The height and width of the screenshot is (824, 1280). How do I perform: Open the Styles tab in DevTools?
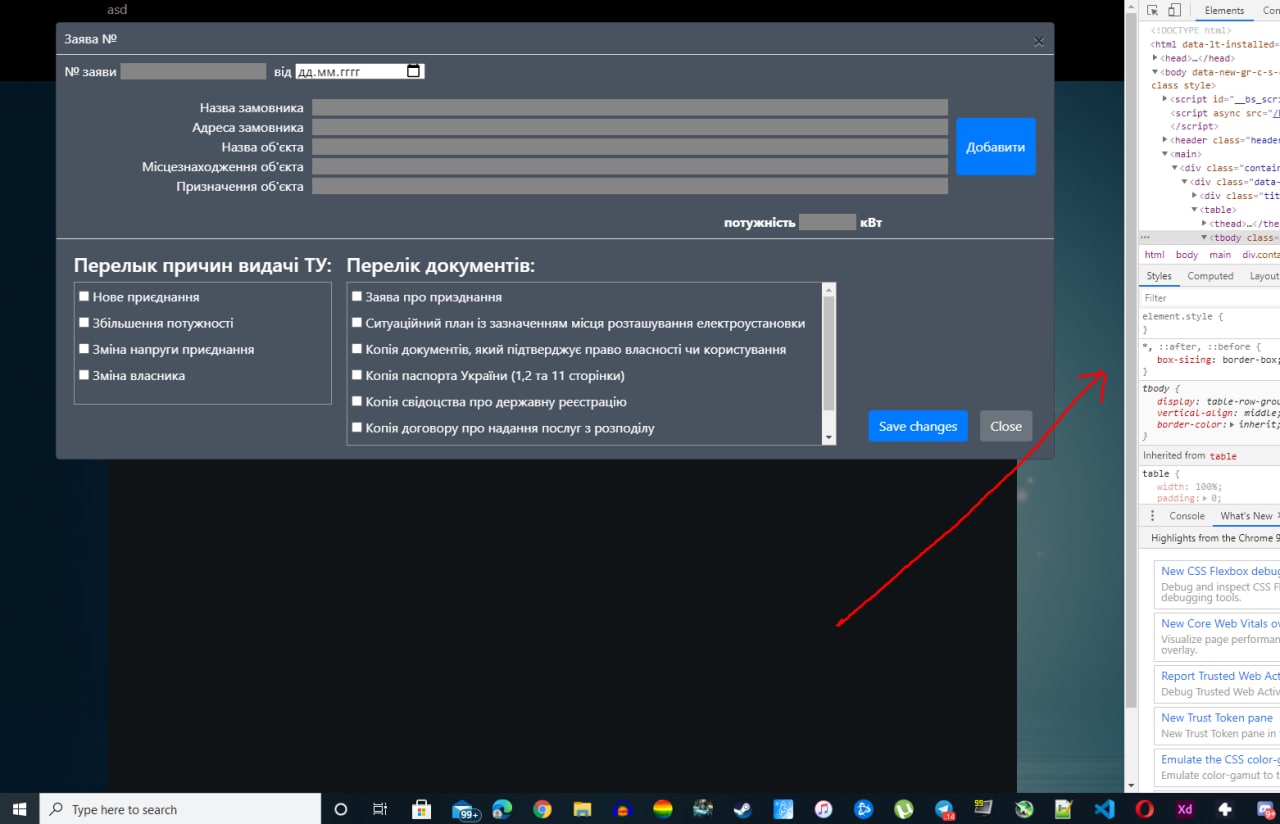click(x=1159, y=276)
